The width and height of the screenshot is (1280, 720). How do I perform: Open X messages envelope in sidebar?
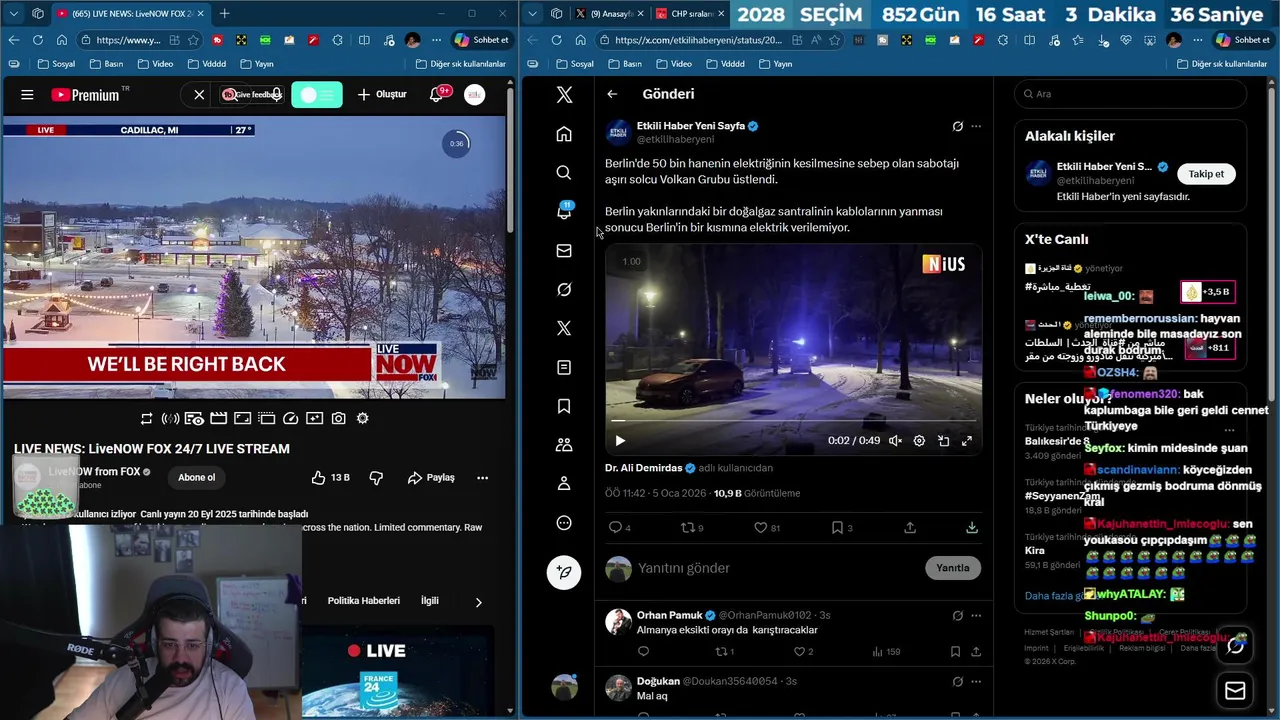(x=564, y=251)
